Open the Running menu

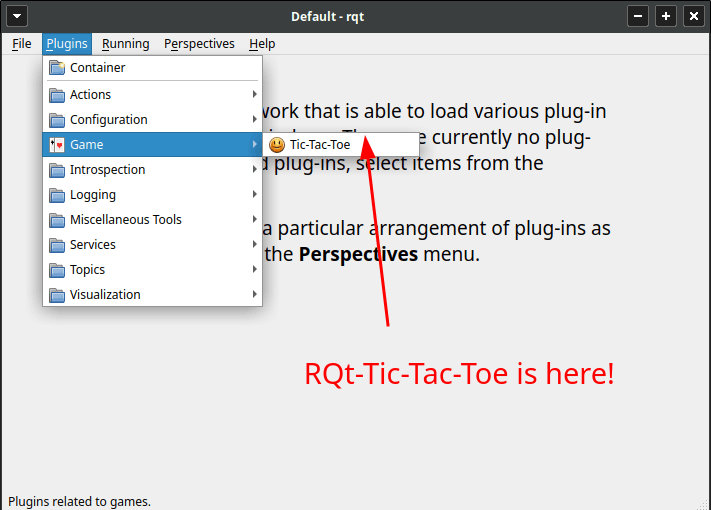[126, 44]
